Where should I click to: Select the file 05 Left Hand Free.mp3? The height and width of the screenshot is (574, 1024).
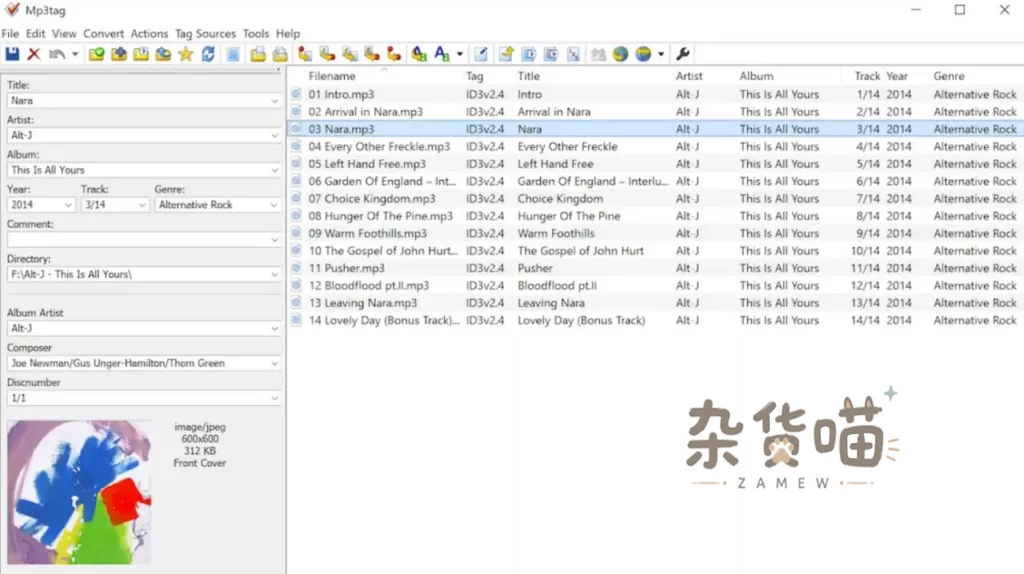coord(367,164)
